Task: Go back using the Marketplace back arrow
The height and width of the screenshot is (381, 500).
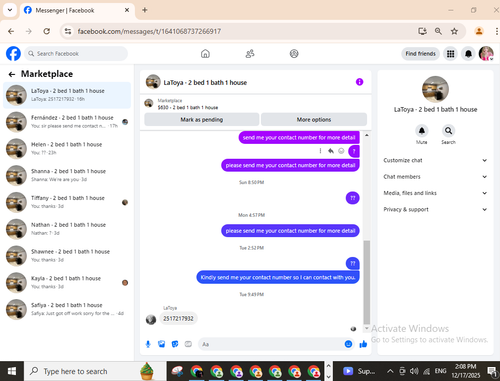Action: 12,74
